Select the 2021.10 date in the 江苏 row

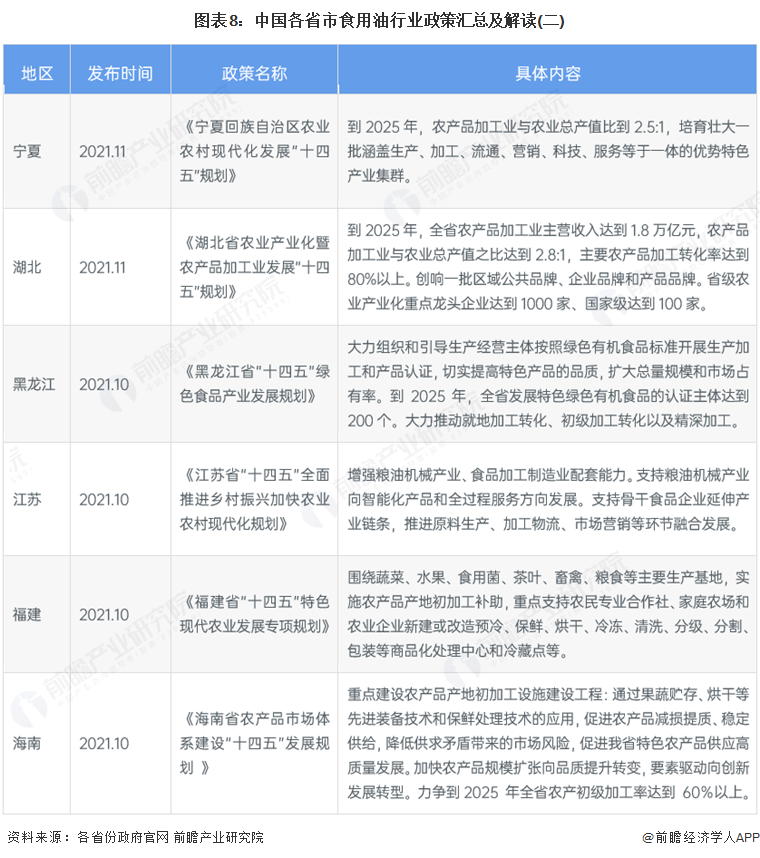click(104, 500)
